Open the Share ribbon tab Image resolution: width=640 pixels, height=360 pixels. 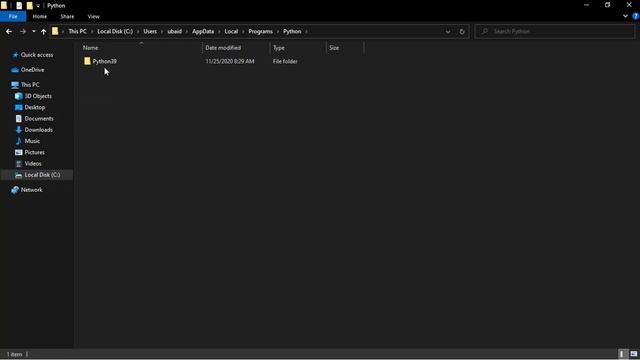point(67,16)
